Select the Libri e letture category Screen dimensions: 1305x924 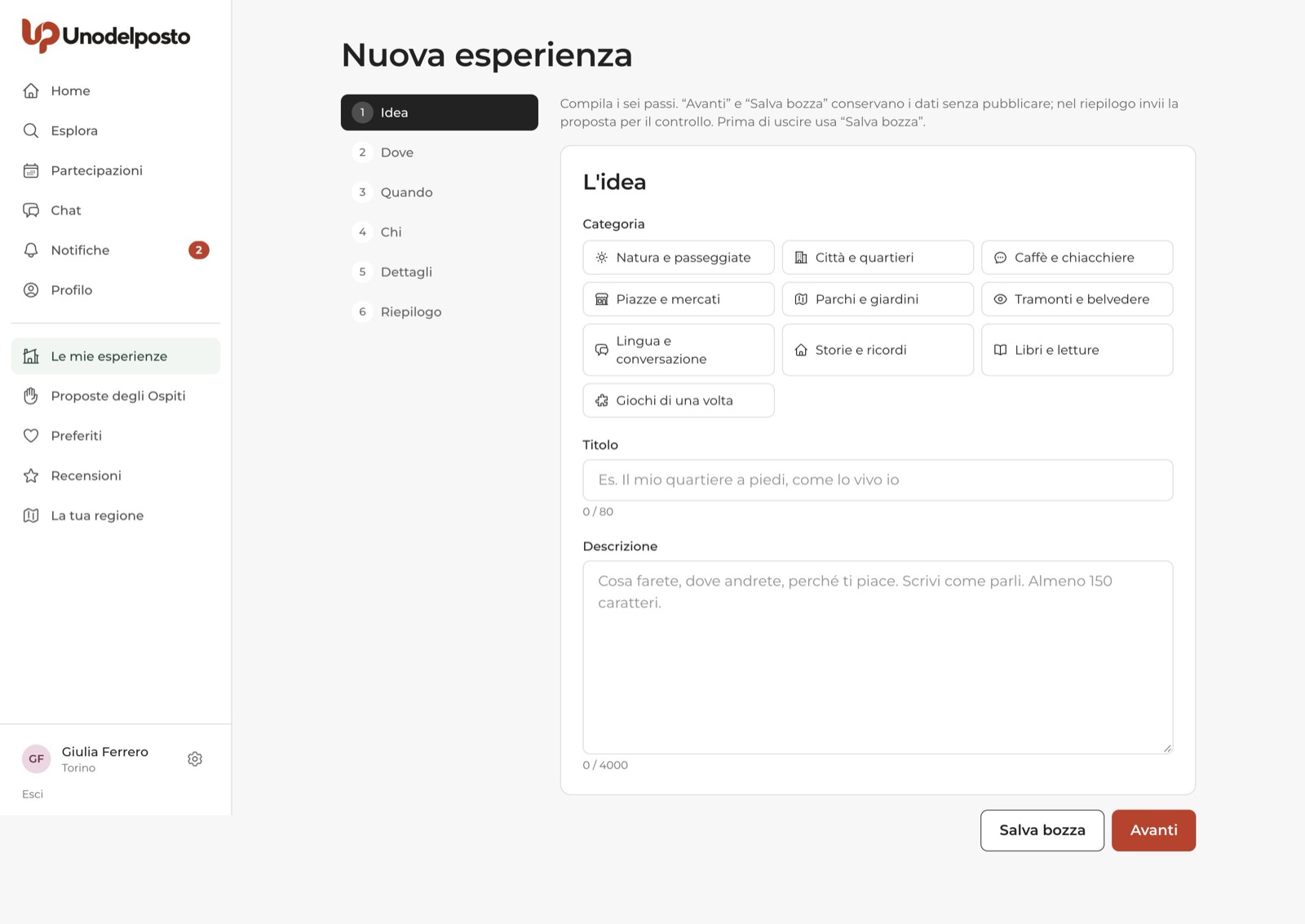click(1077, 350)
